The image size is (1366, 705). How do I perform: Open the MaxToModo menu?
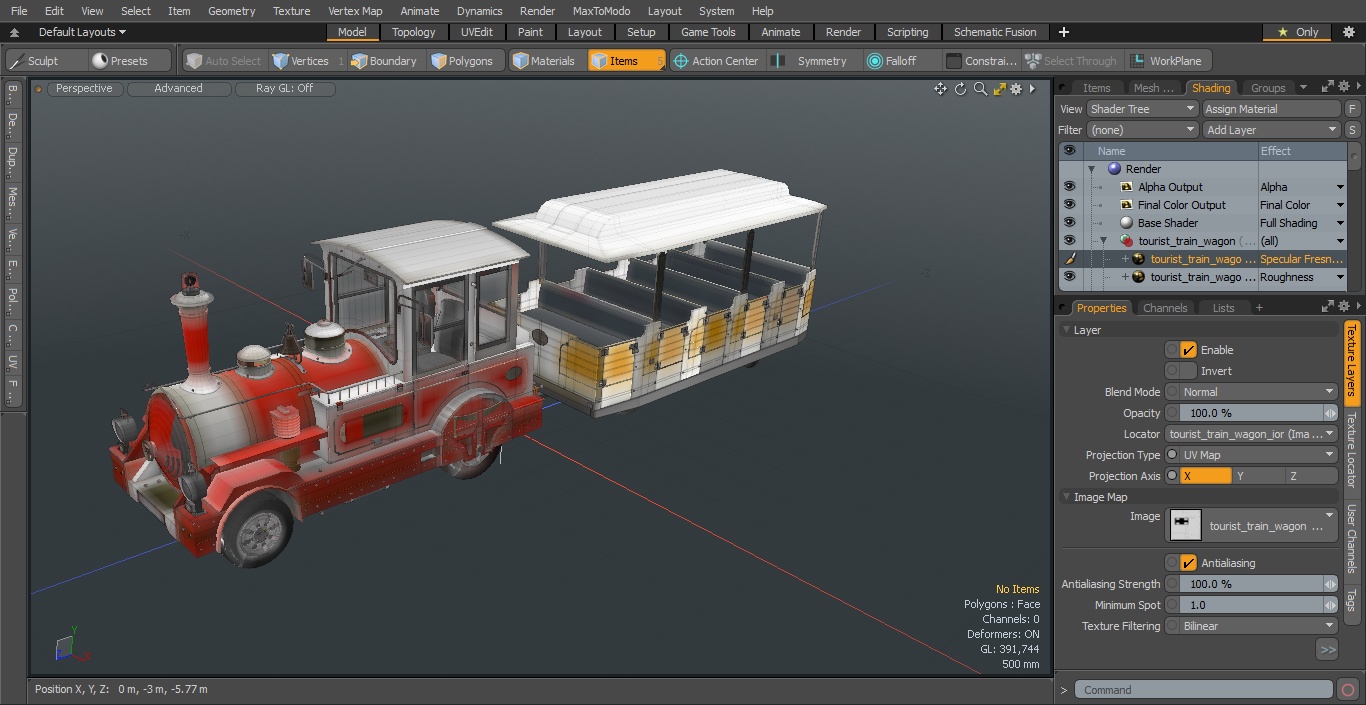tap(601, 11)
